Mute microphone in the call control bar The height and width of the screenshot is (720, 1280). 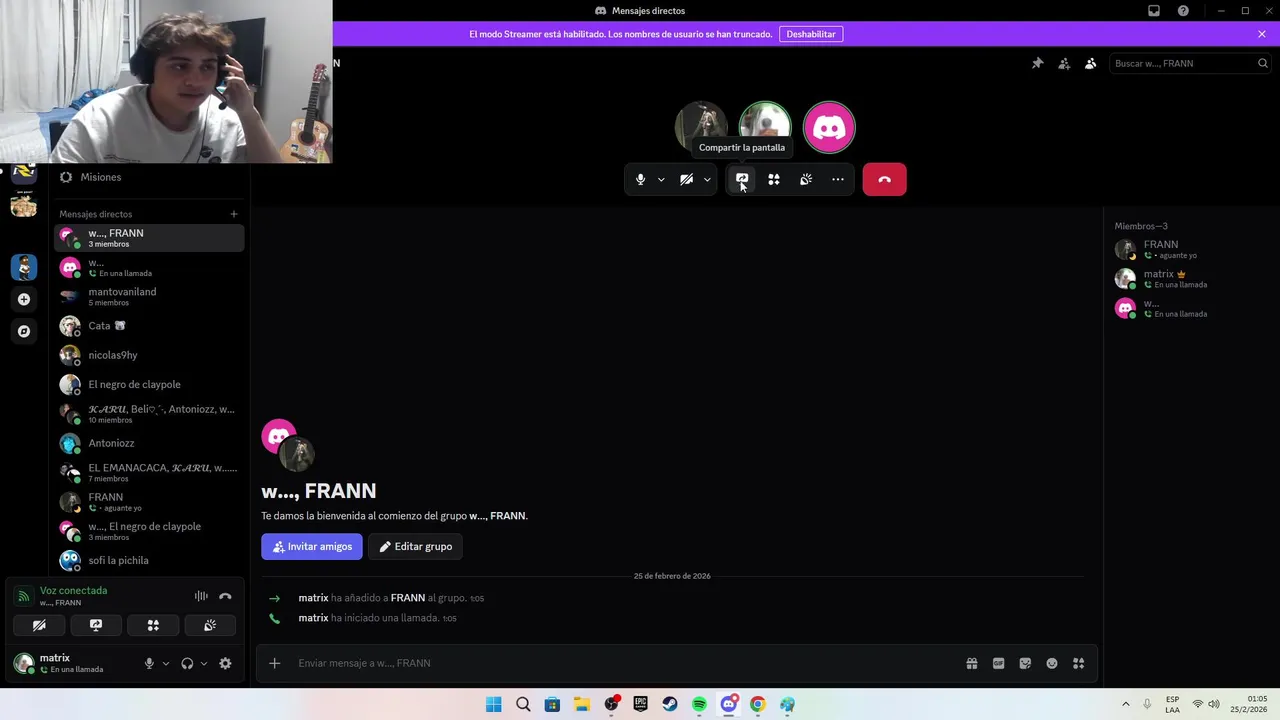point(640,180)
